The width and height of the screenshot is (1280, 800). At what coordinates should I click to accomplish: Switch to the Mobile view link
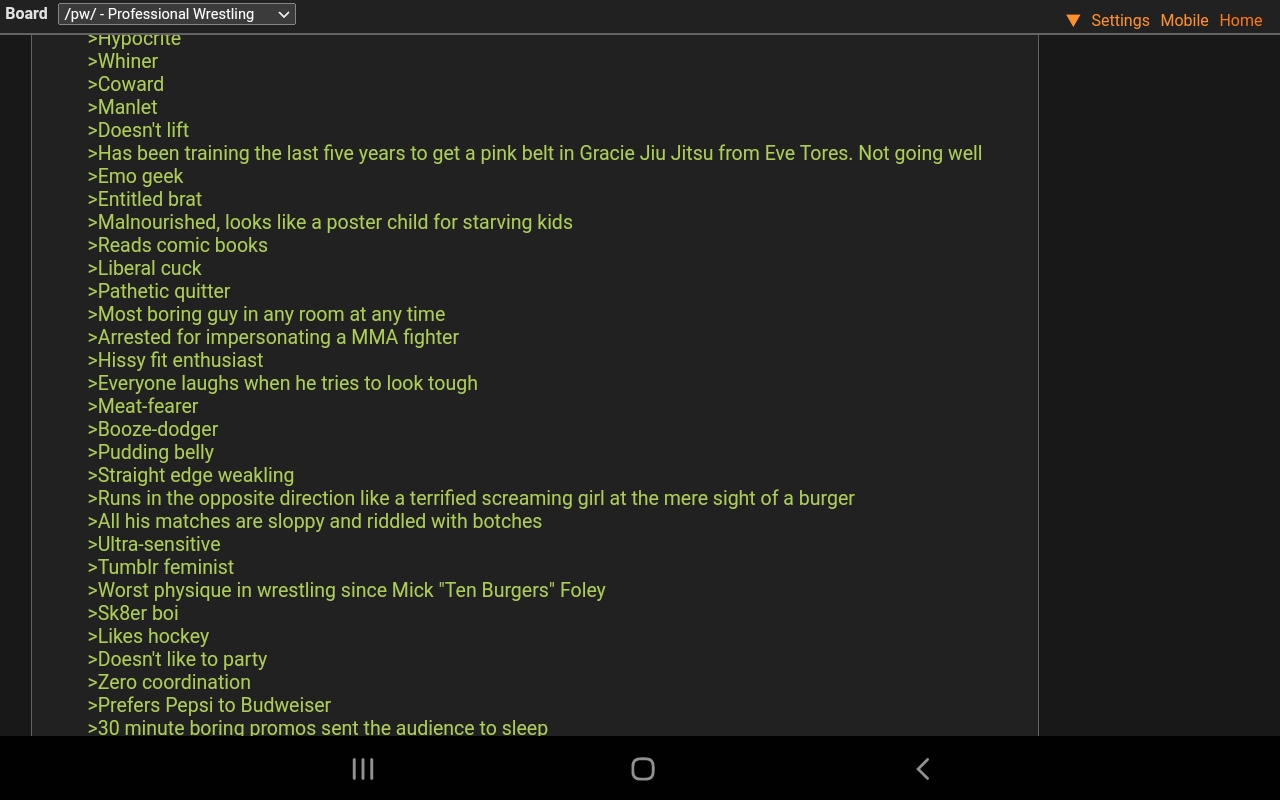point(1184,20)
